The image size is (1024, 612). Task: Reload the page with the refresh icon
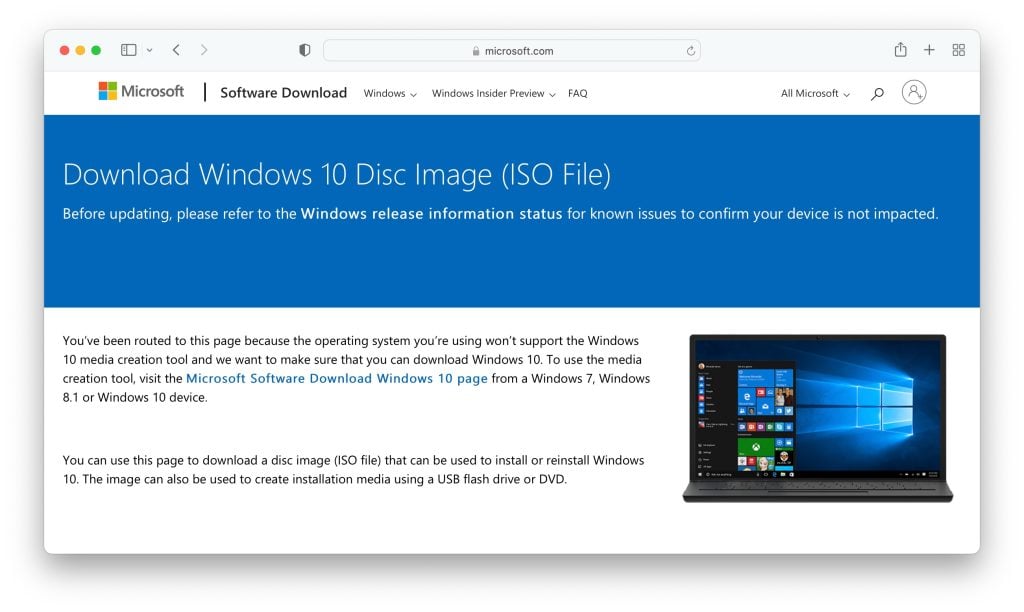(690, 50)
